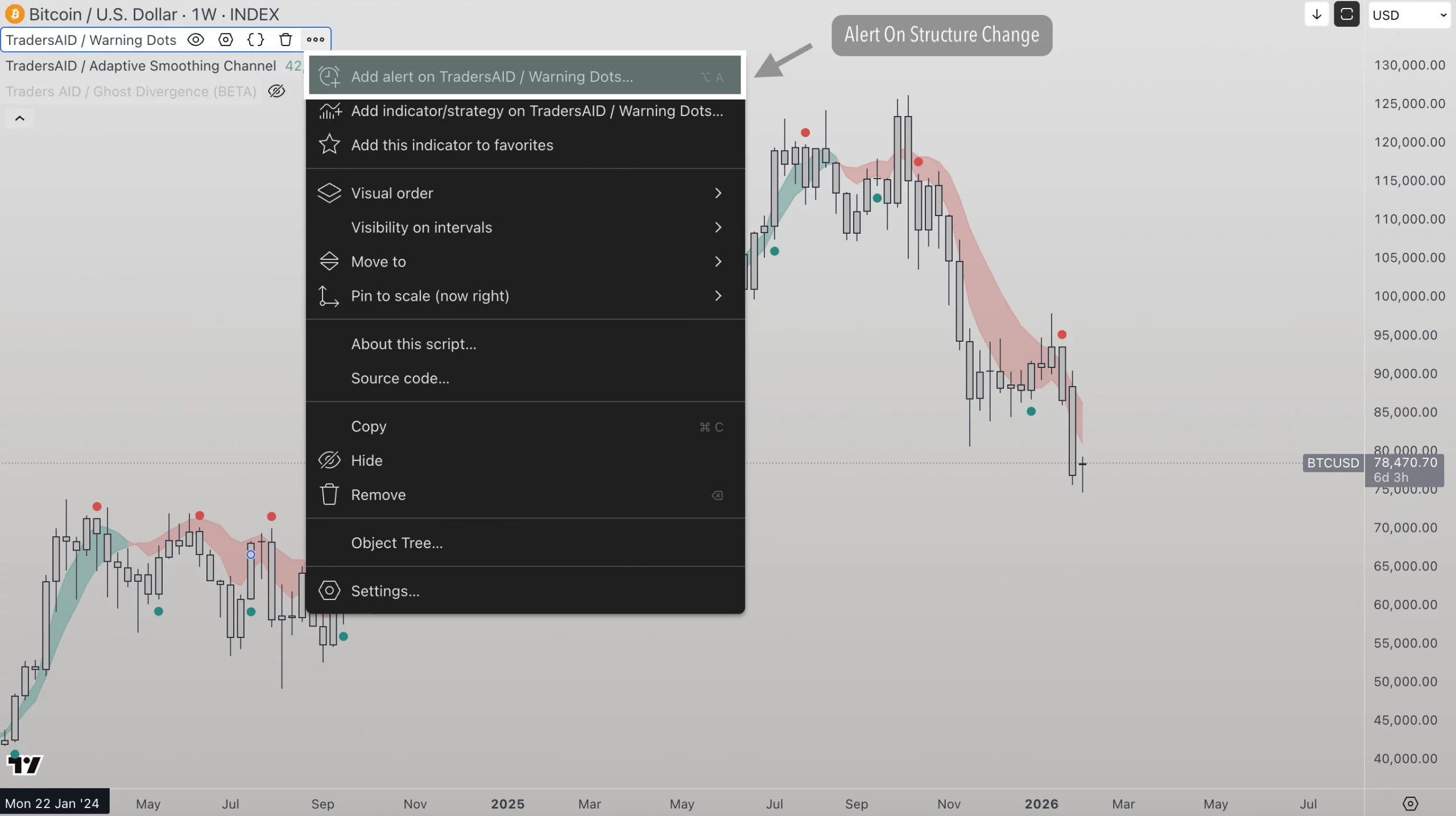Choose Add this indicator to favorites
Viewport: 1456px width, 816px height.
click(x=452, y=145)
